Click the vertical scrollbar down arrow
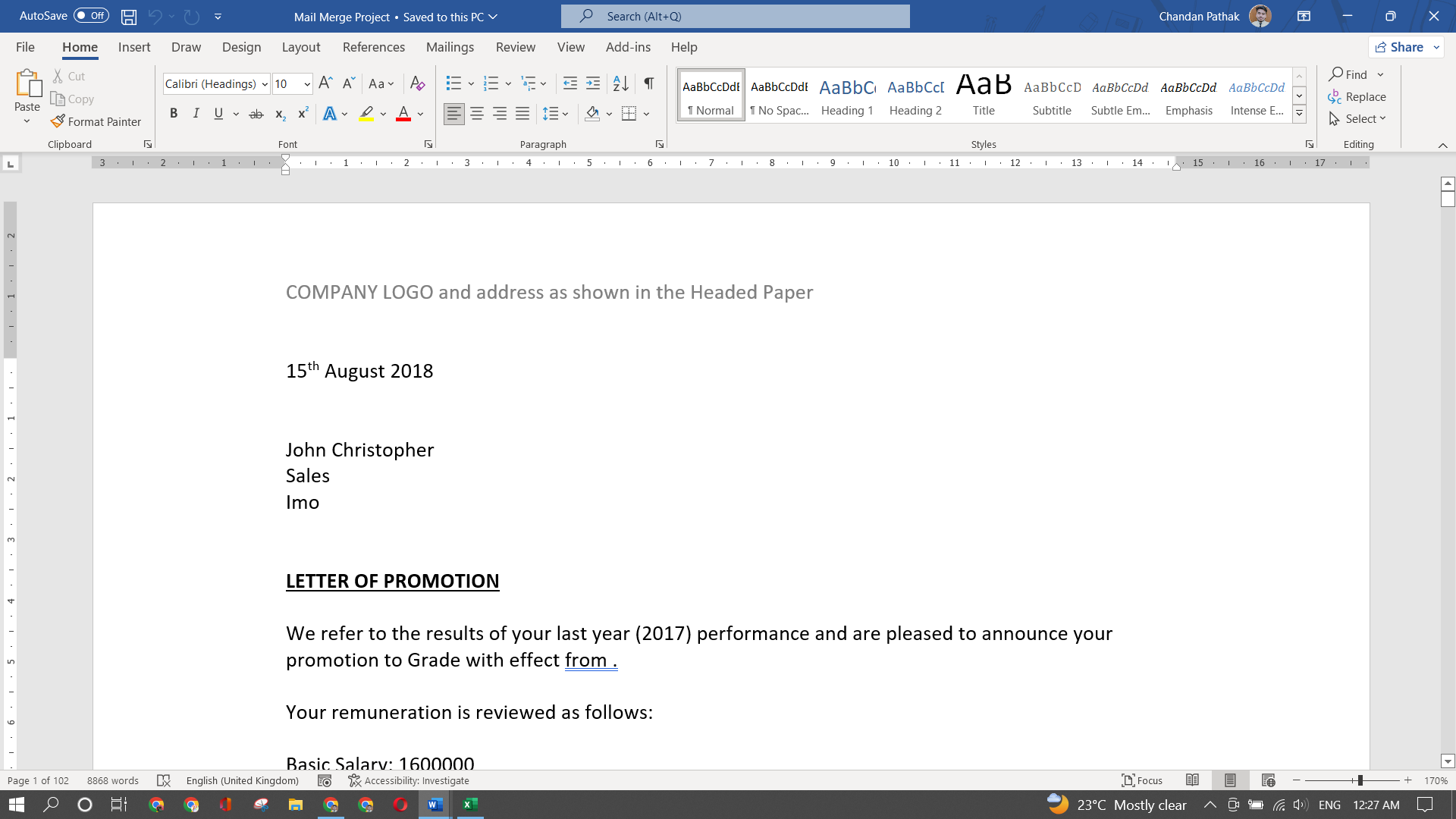1456x819 pixels. (x=1448, y=761)
